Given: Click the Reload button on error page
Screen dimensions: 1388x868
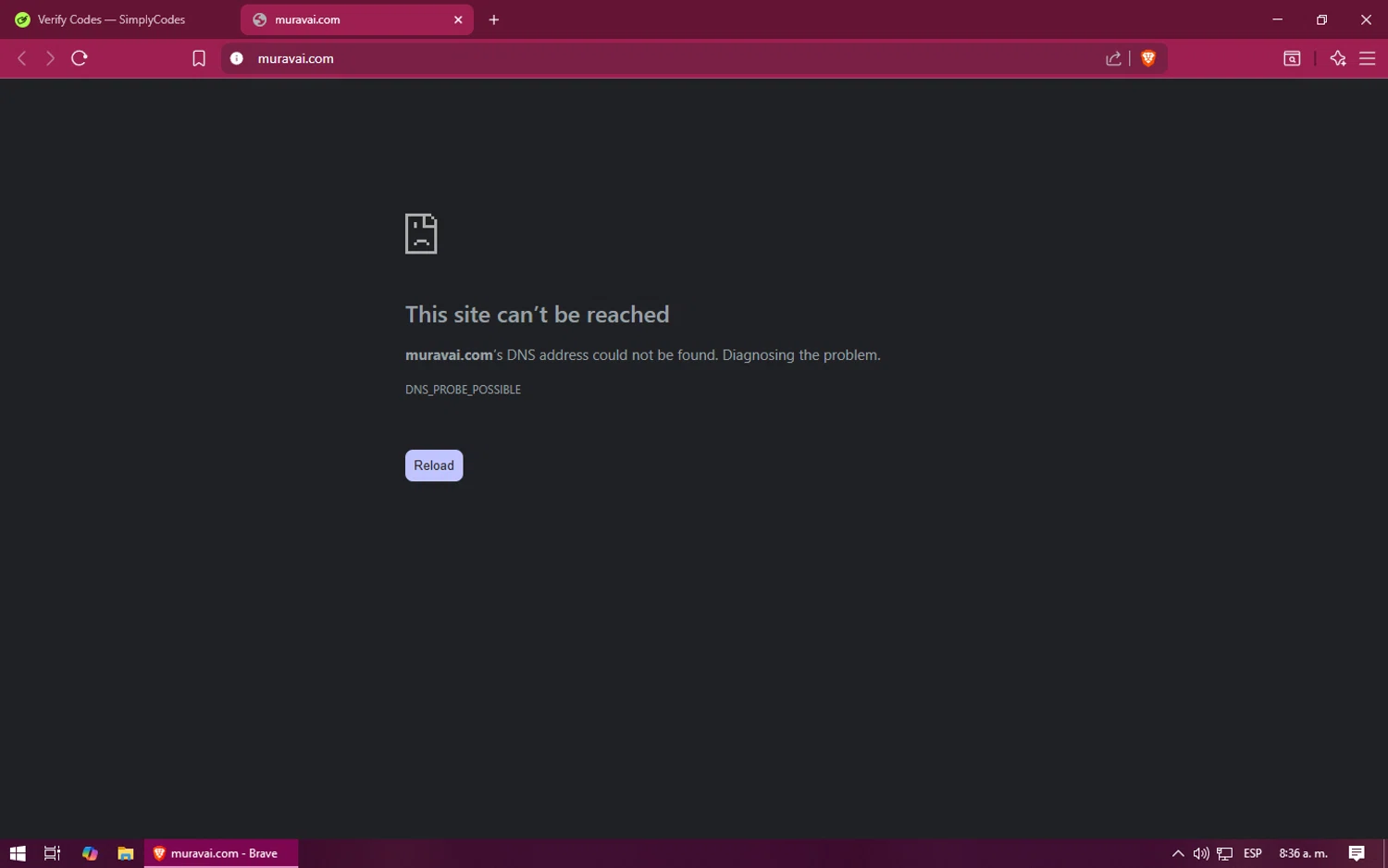Looking at the screenshot, I should (x=434, y=465).
